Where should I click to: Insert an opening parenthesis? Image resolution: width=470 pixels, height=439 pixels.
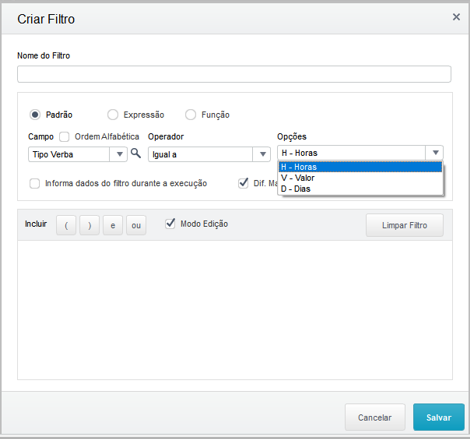[x=66, y=225]
